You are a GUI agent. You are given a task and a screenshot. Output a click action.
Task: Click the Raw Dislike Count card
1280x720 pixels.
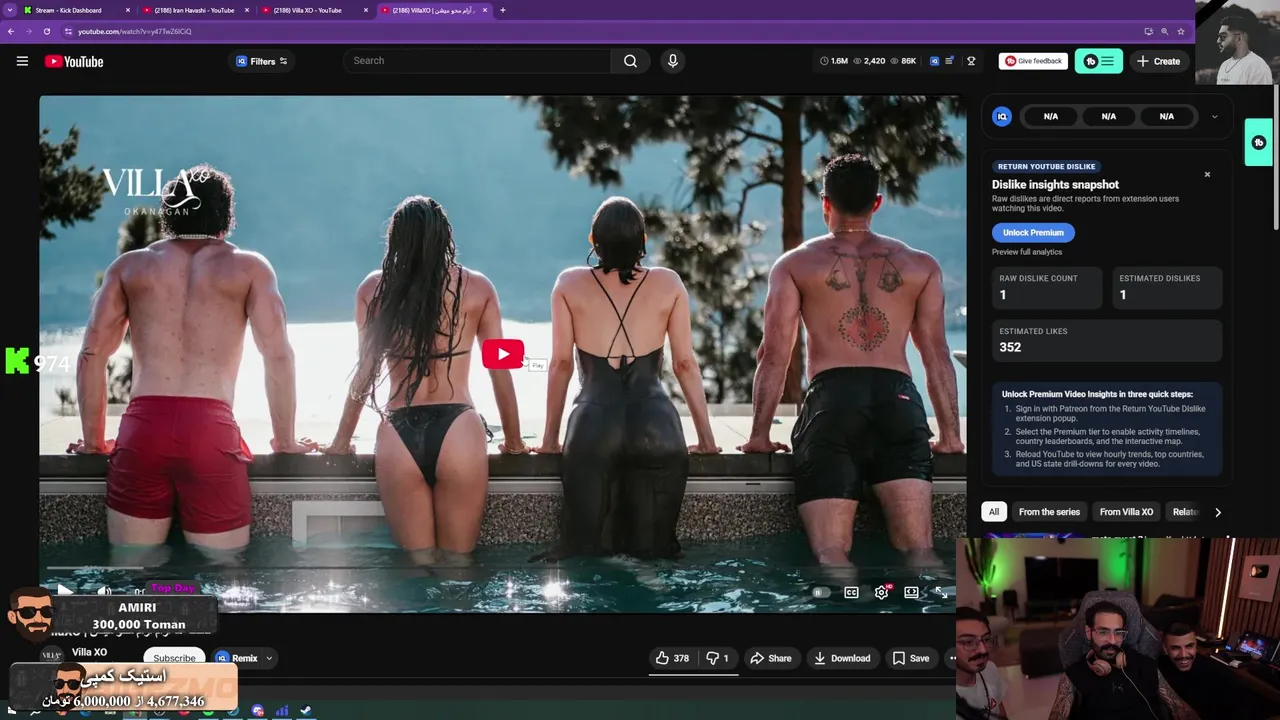[1046, 287]
